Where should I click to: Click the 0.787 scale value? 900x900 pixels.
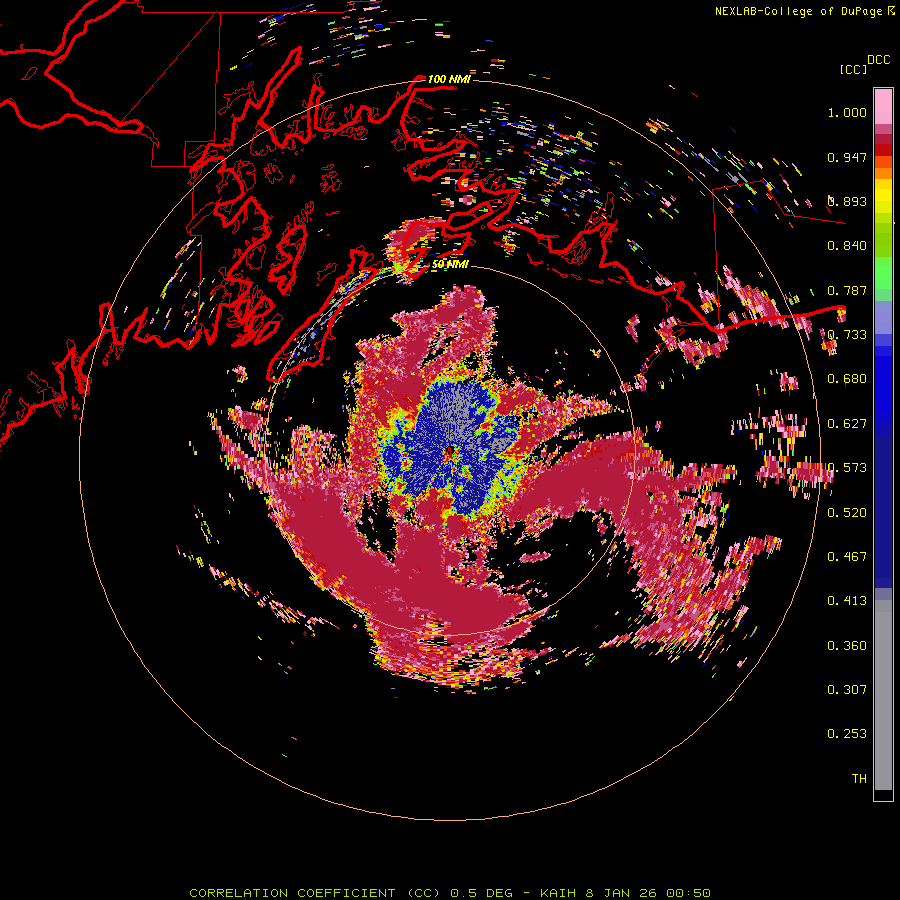847,290
